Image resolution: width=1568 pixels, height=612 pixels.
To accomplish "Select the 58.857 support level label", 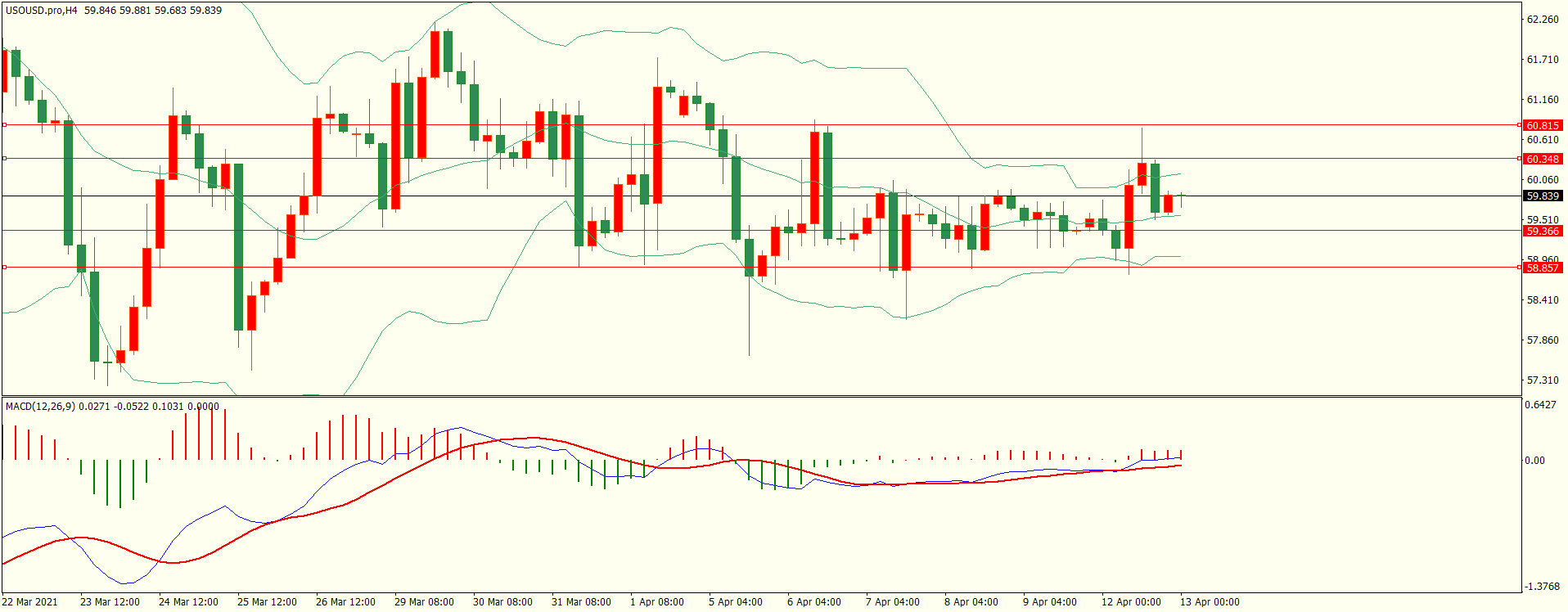I will (x=1542, y=268).
